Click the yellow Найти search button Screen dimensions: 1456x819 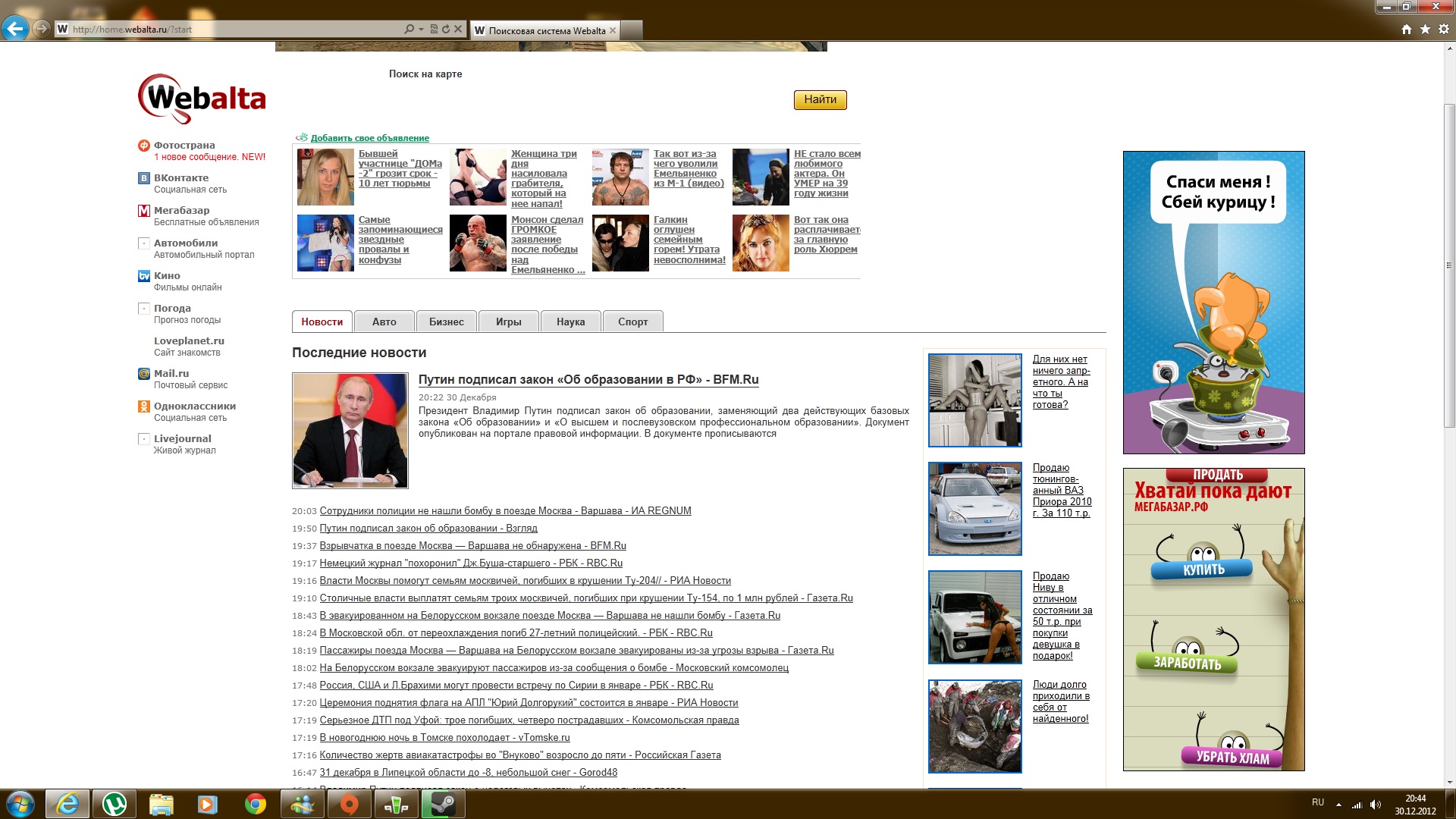[x=820, y=99]
